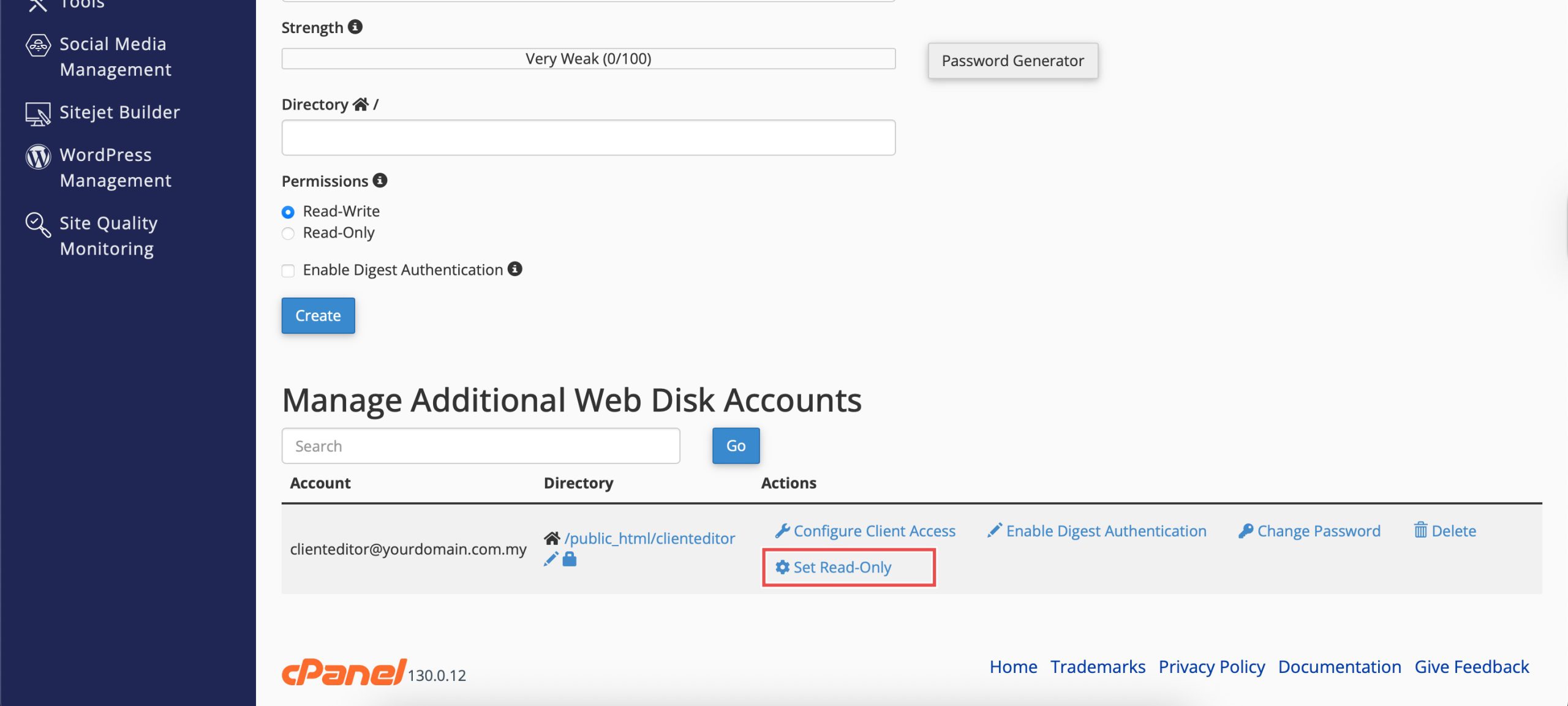This screenshot has height=706, width=1568.
Task: Click the lock icon under clienteditor directory
Action: pyautogui.click(x=570, y=559)
